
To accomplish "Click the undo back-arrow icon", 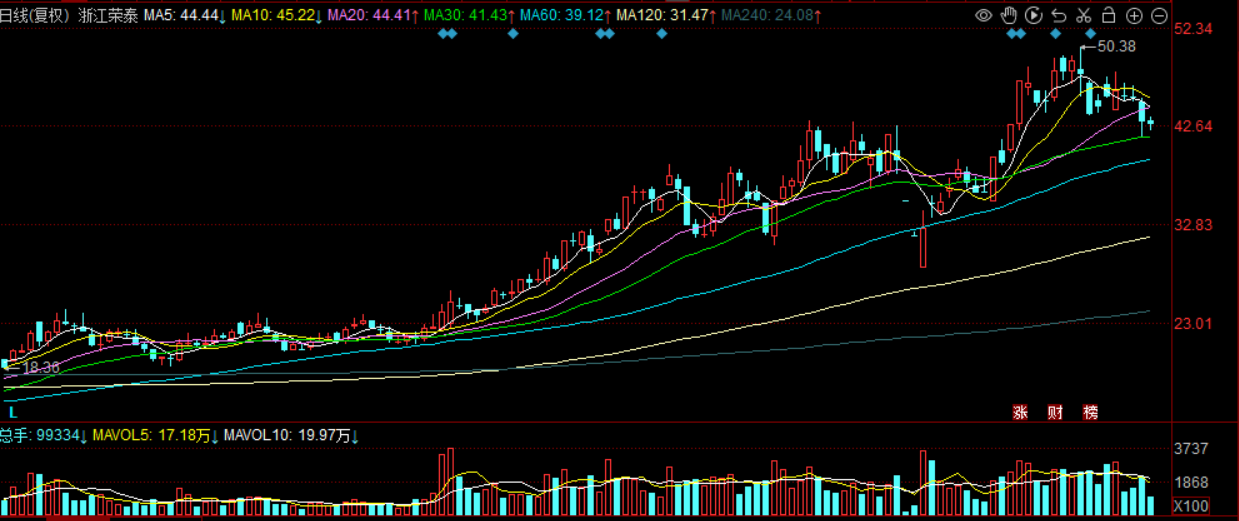I will tap(1059, 15).
